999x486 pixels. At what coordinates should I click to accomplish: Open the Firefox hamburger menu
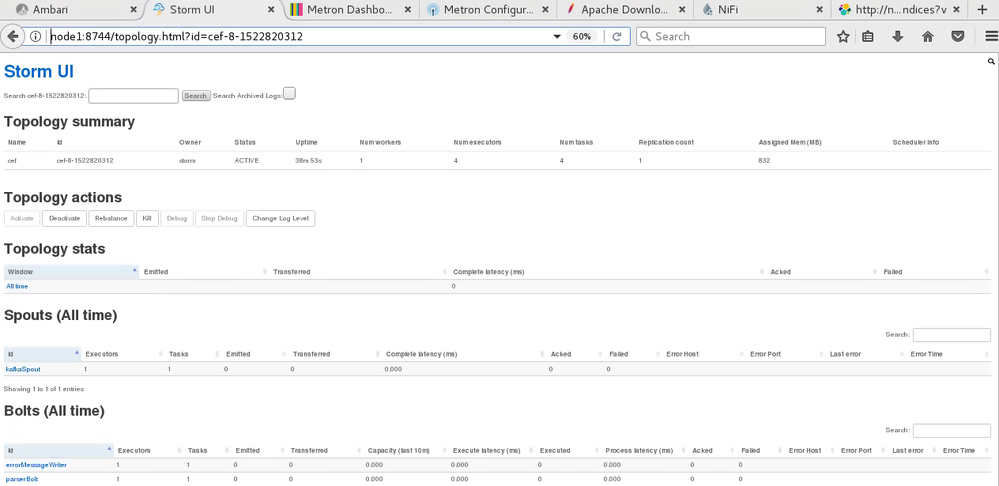coord(991,36)
